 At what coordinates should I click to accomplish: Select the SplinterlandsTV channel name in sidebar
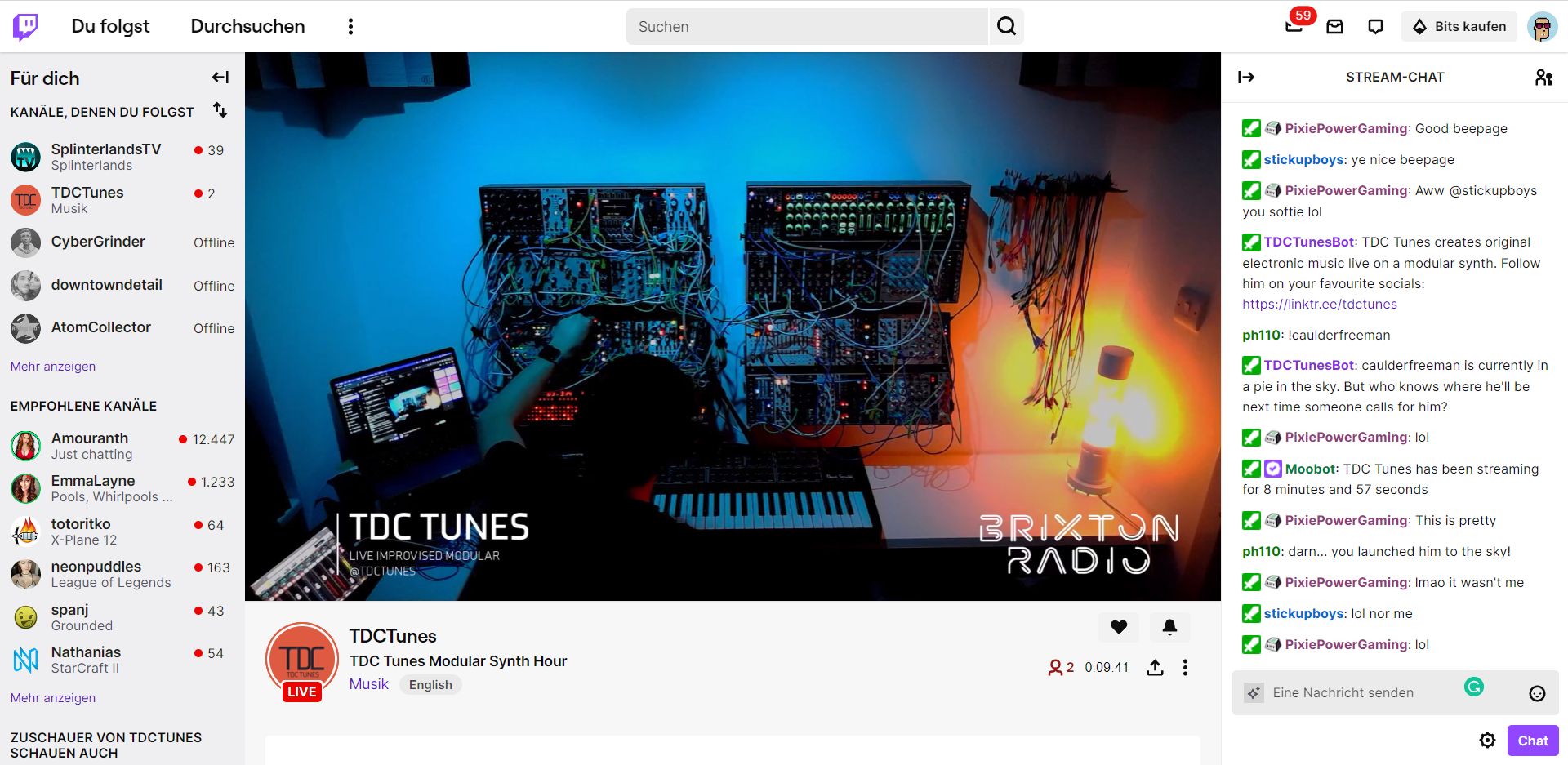[x=106, y=149]
